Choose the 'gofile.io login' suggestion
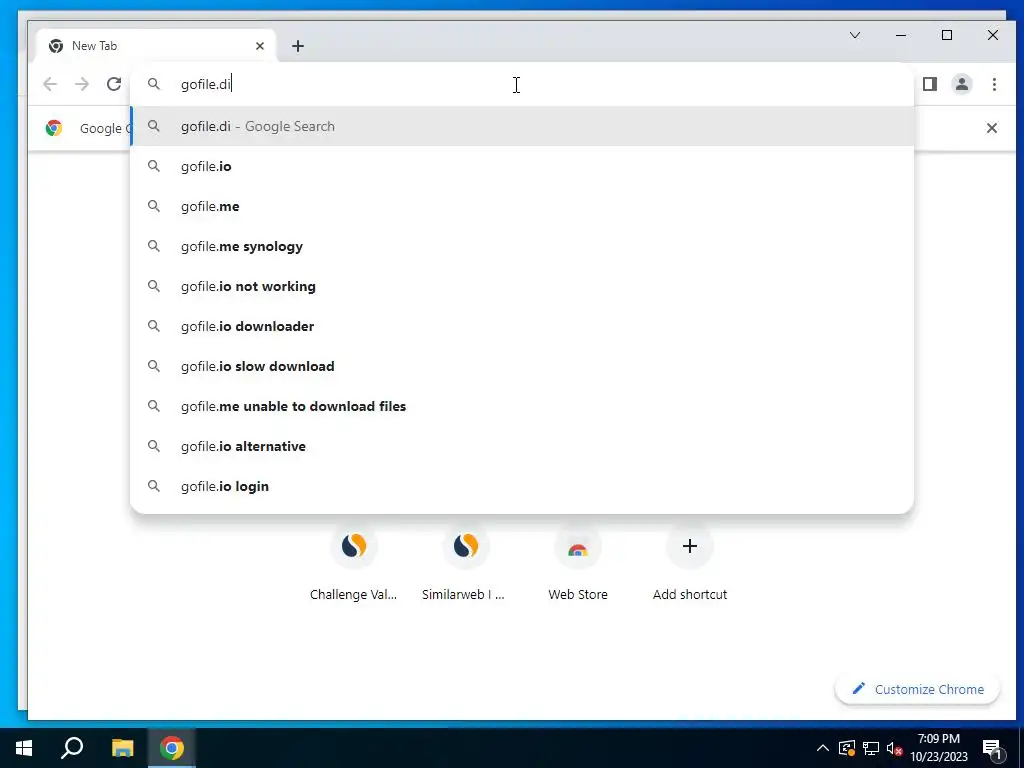 point(522,486)
